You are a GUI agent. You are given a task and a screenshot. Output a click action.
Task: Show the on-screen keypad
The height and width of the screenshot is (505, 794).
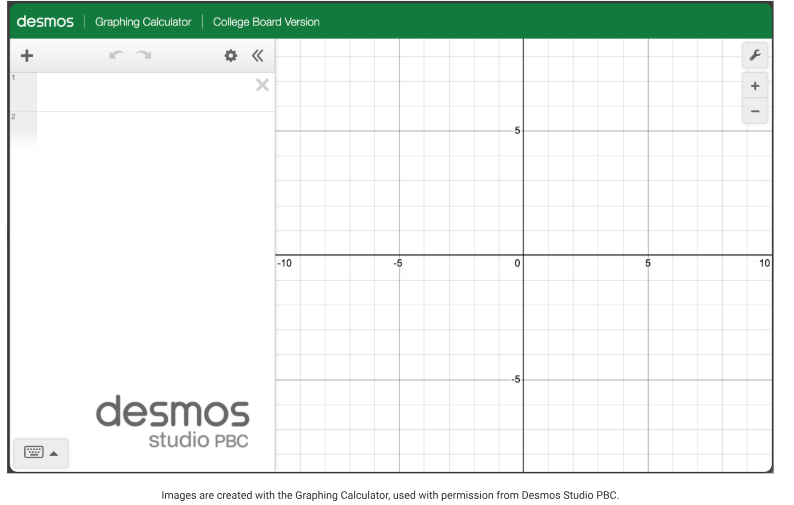click(41, 452)
